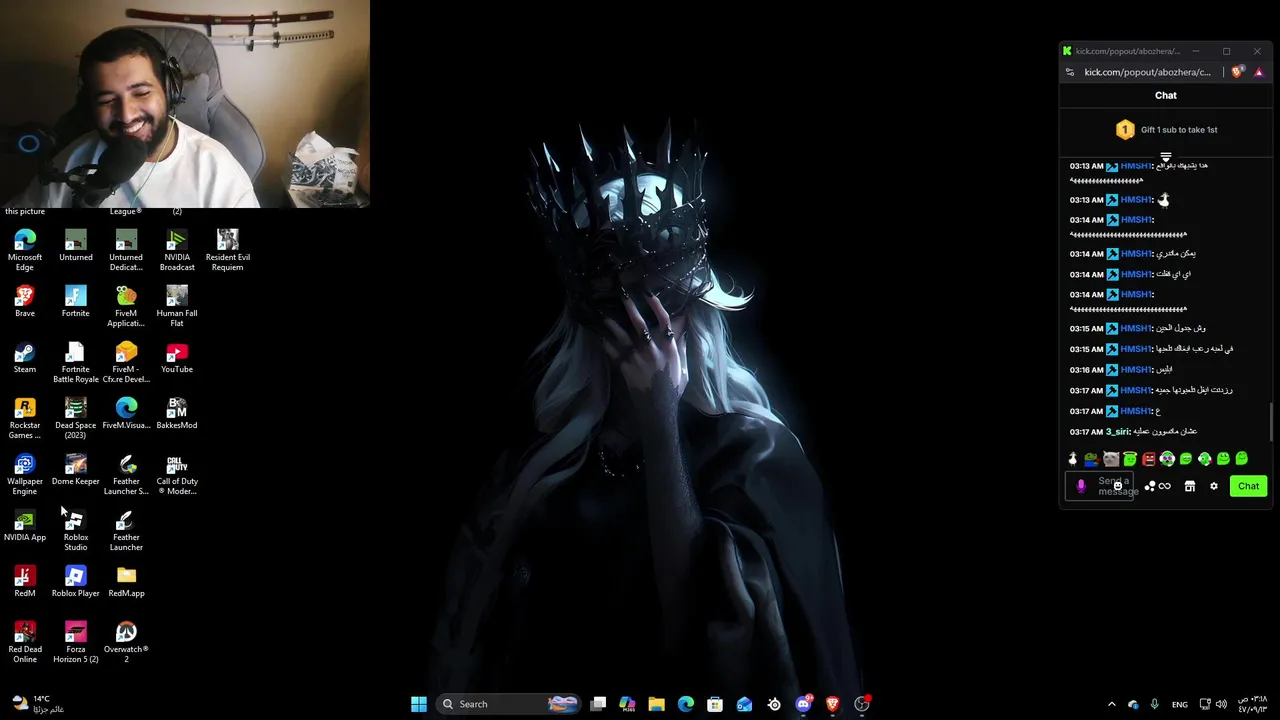Image resolution: width=1280 pixels, height=720 pixels.
Task: Open Brave Shields icon in address bar
Action: (x=1237, y=72)
